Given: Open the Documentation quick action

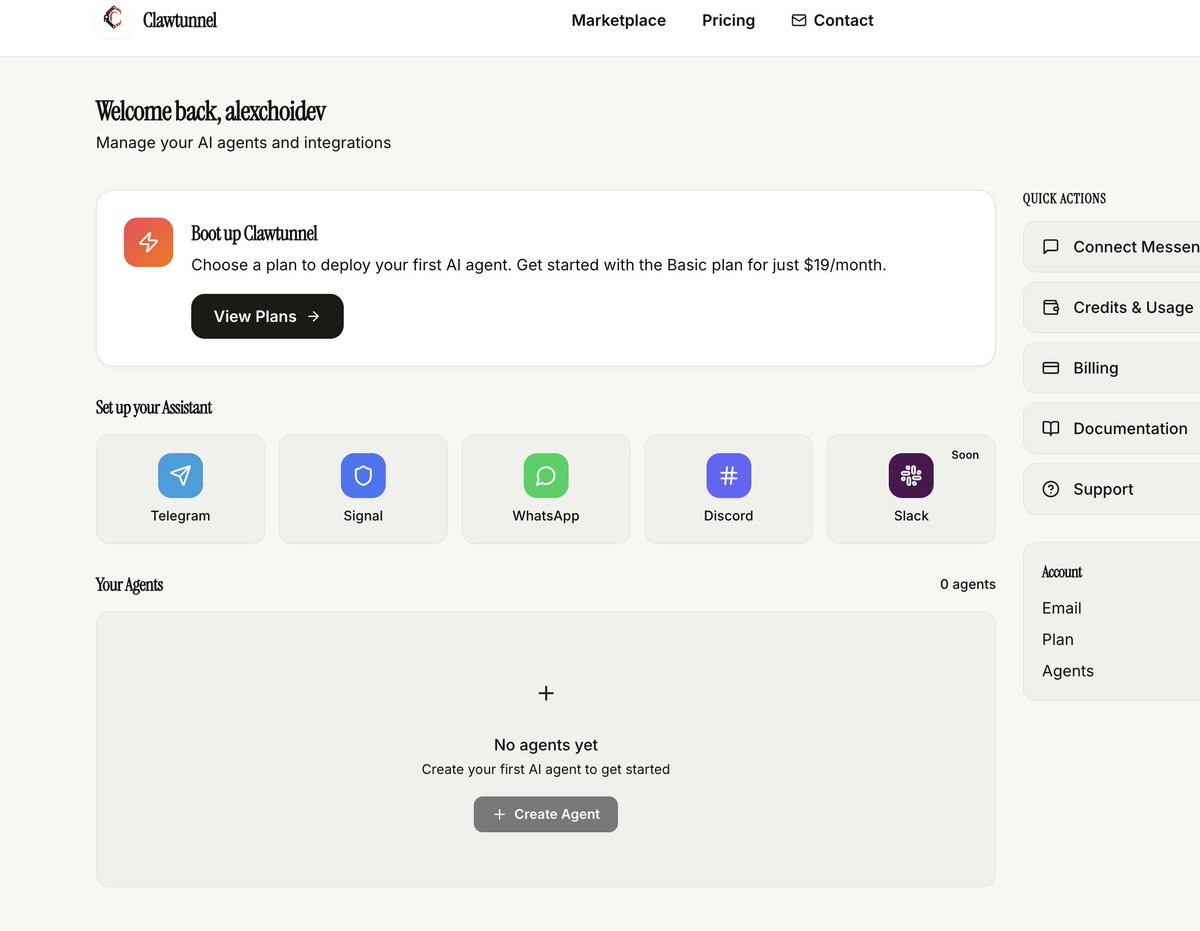Looking at the screenshot, I should [x=1111, y=428].
